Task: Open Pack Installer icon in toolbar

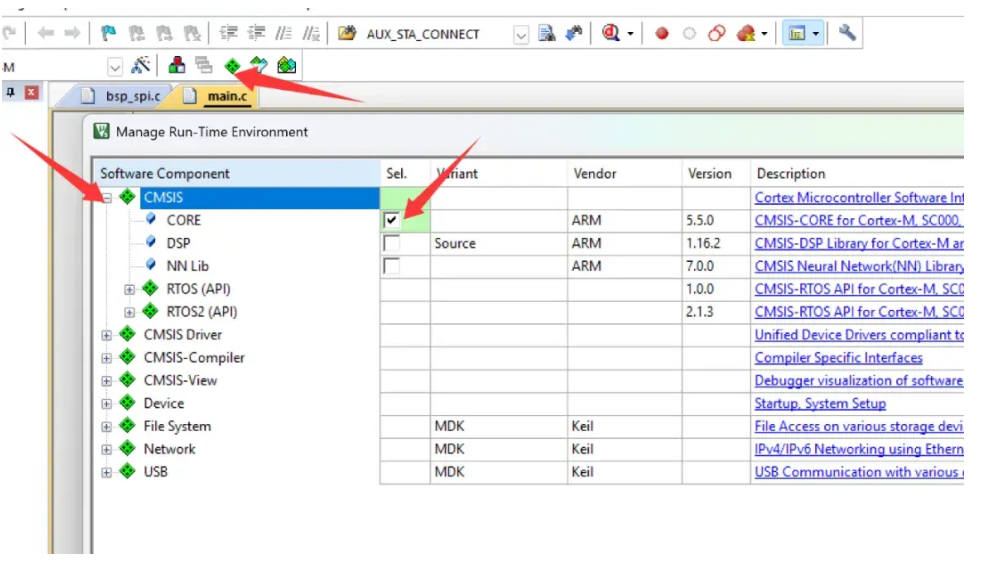Action: [x=286, y=66]
